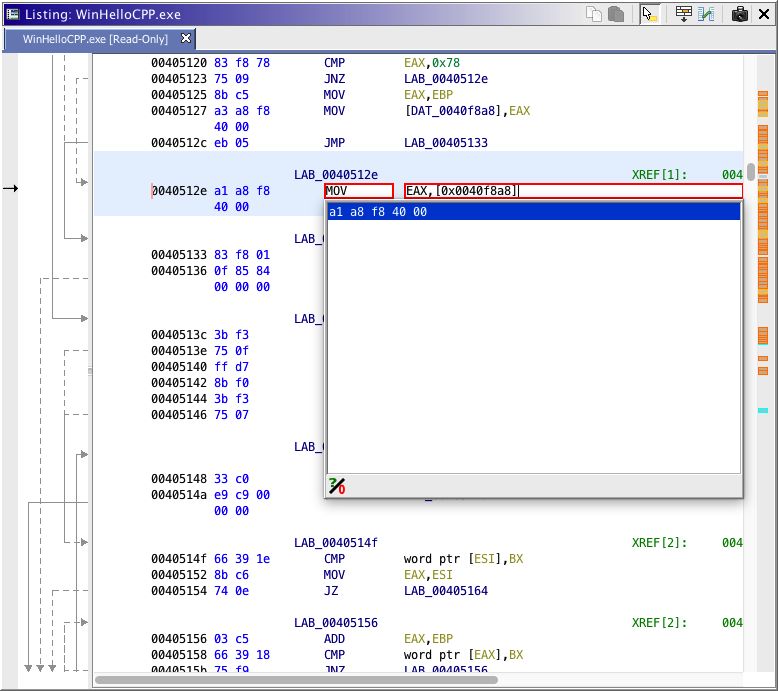
Task: Click the LAB_00405133 operand of the JMP
Action: [446, 143]
